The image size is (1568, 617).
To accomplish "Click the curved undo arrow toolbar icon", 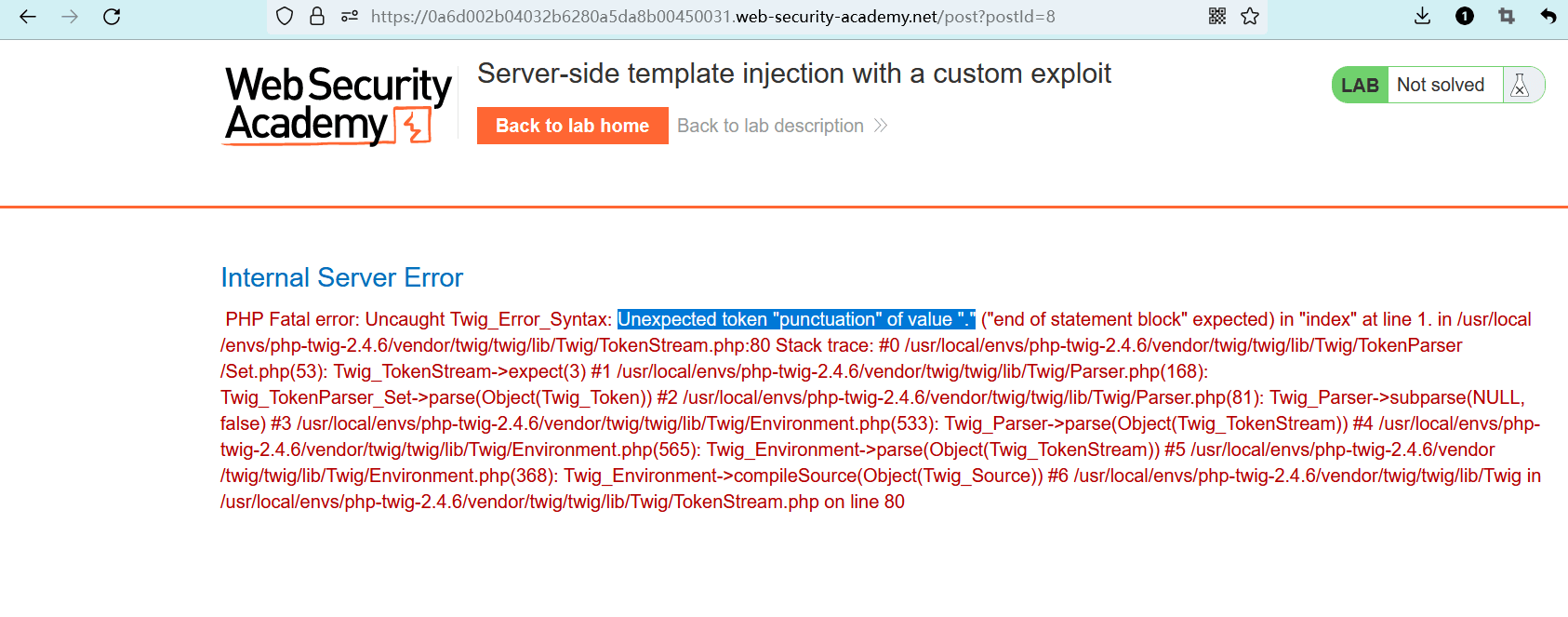I will click(1548, 17).
